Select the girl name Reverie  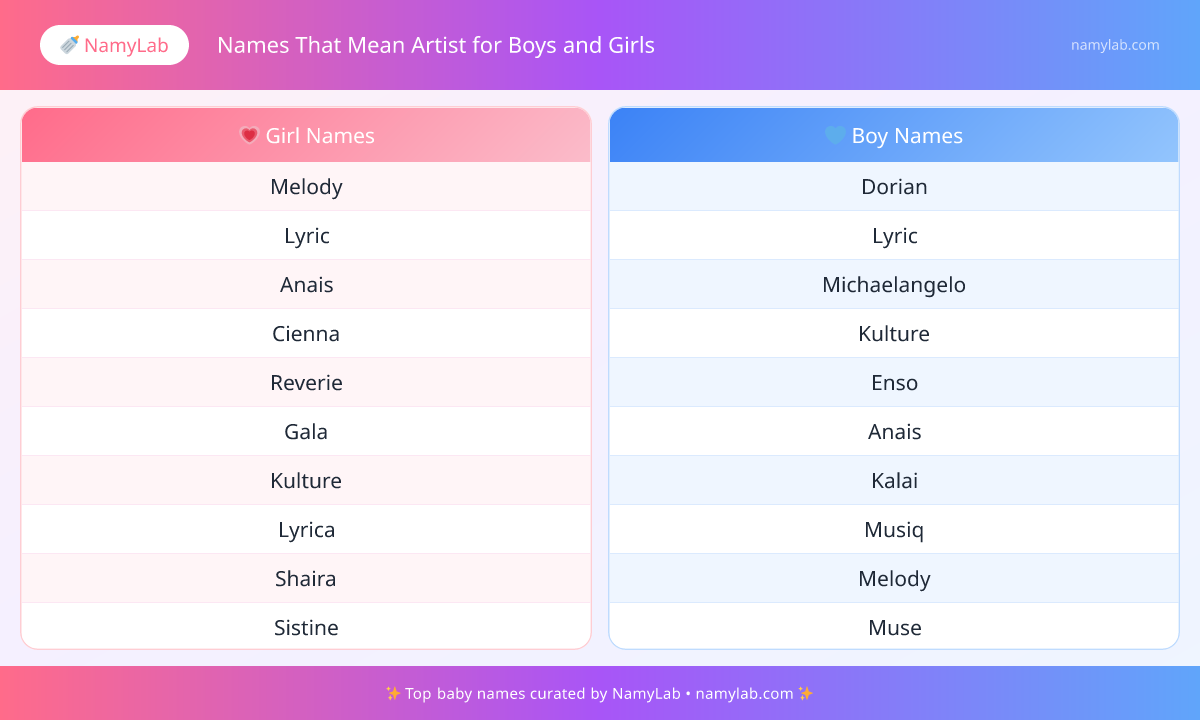[306, 383]
